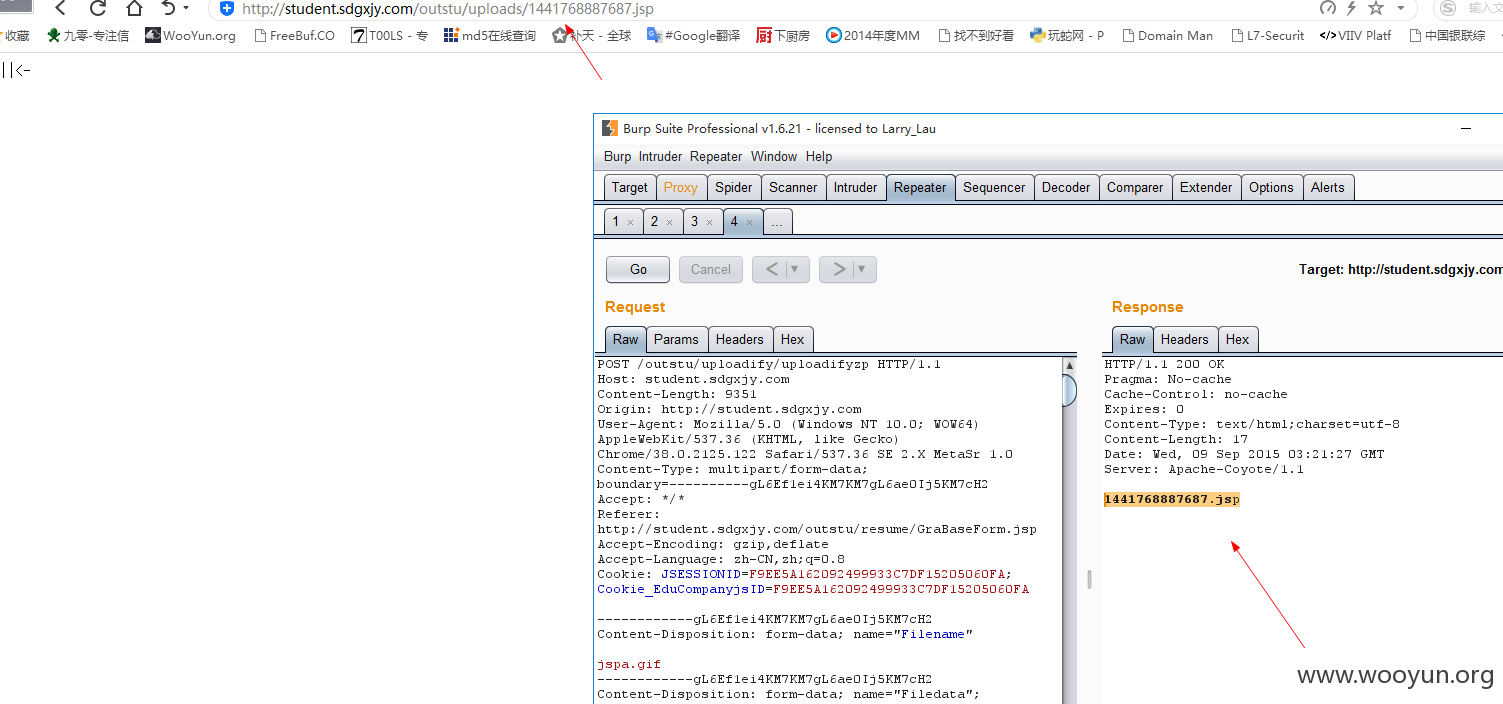Open the Repeater menu in menu bar

point(716,156)
